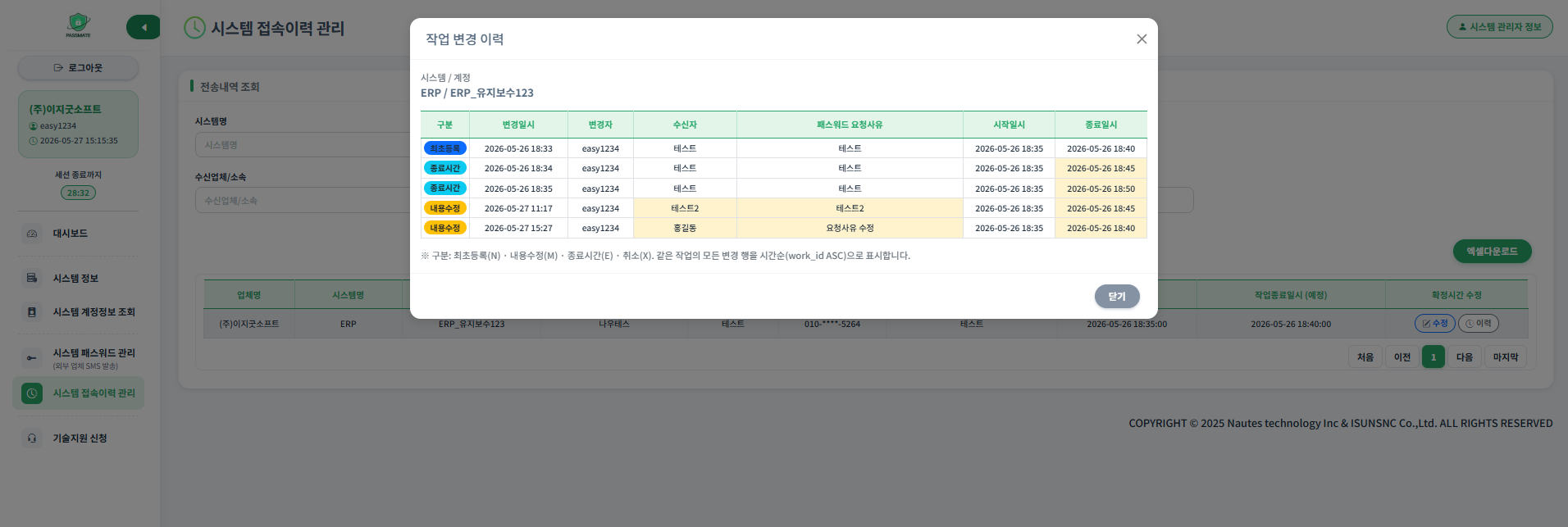Go to 처음 page

click(1365, 357)
